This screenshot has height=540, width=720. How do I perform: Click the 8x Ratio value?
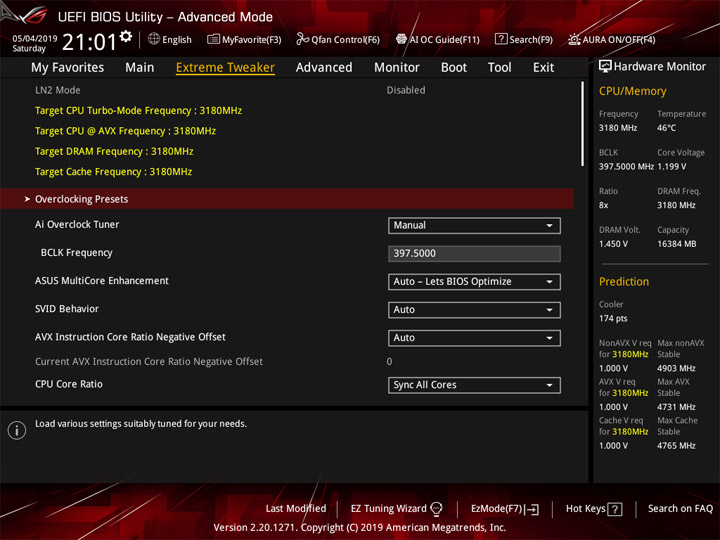coord(603,205)
